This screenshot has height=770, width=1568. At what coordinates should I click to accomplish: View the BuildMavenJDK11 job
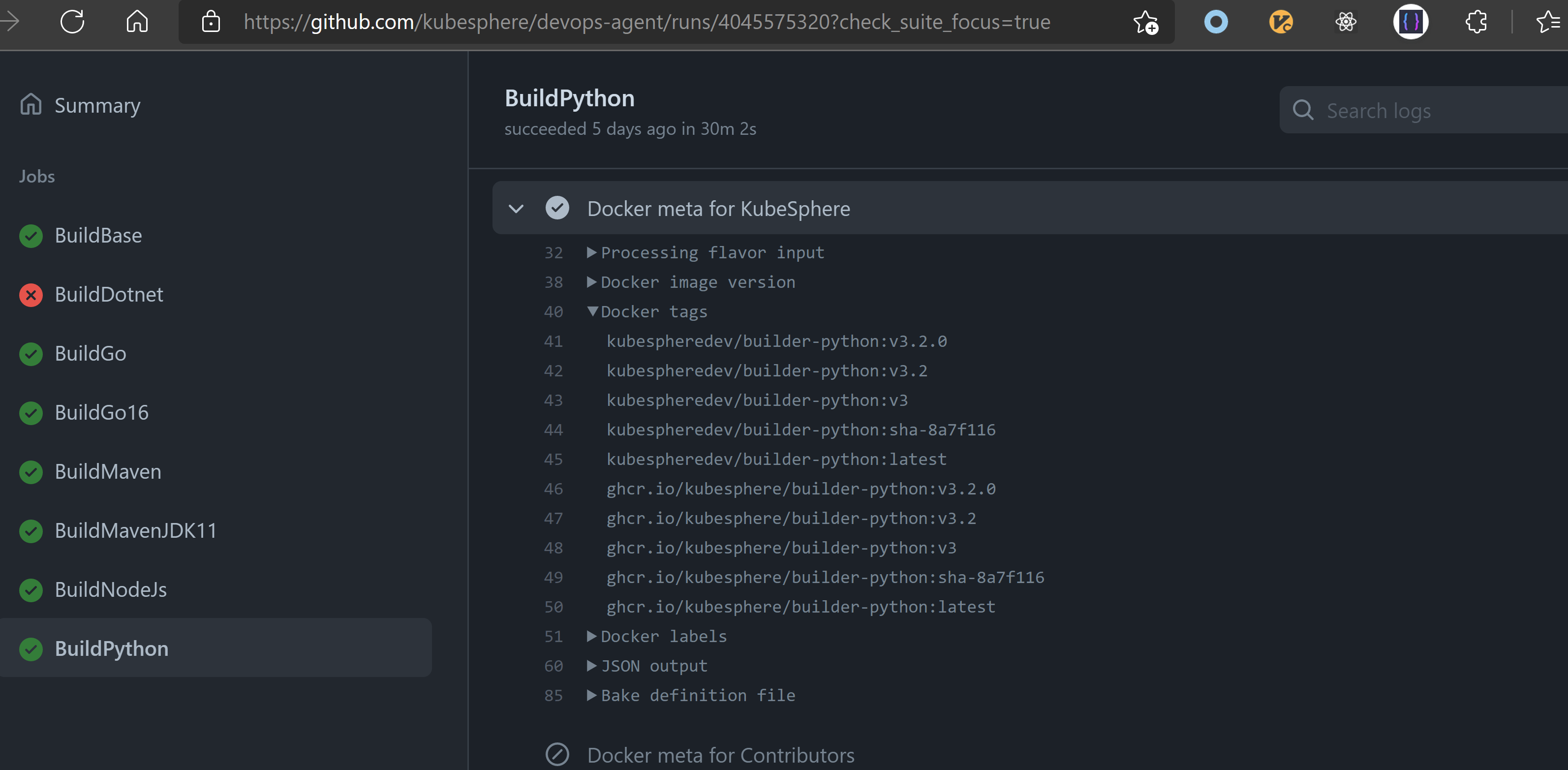pyautogui.click(x=135, y=530)
